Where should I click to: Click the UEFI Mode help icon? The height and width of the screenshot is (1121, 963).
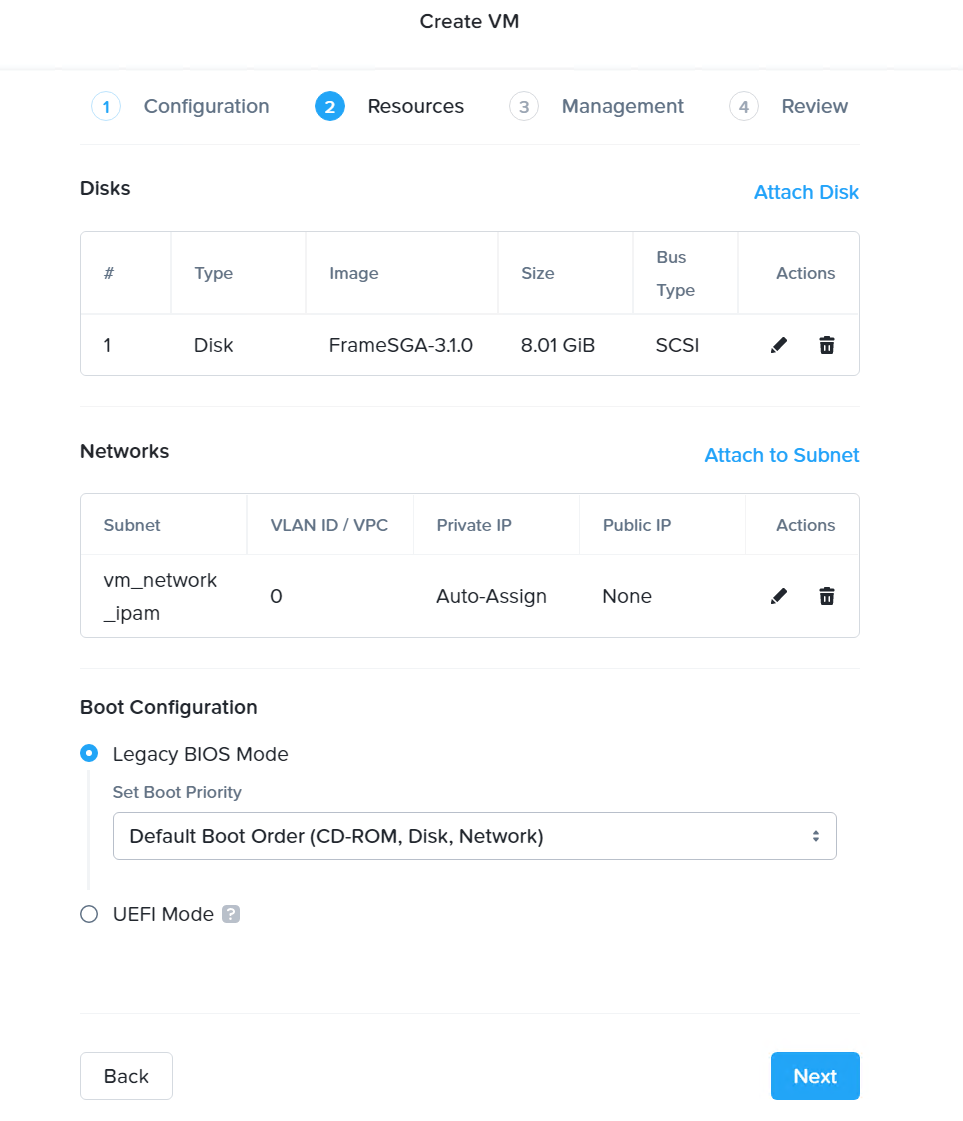pos(231,914)
